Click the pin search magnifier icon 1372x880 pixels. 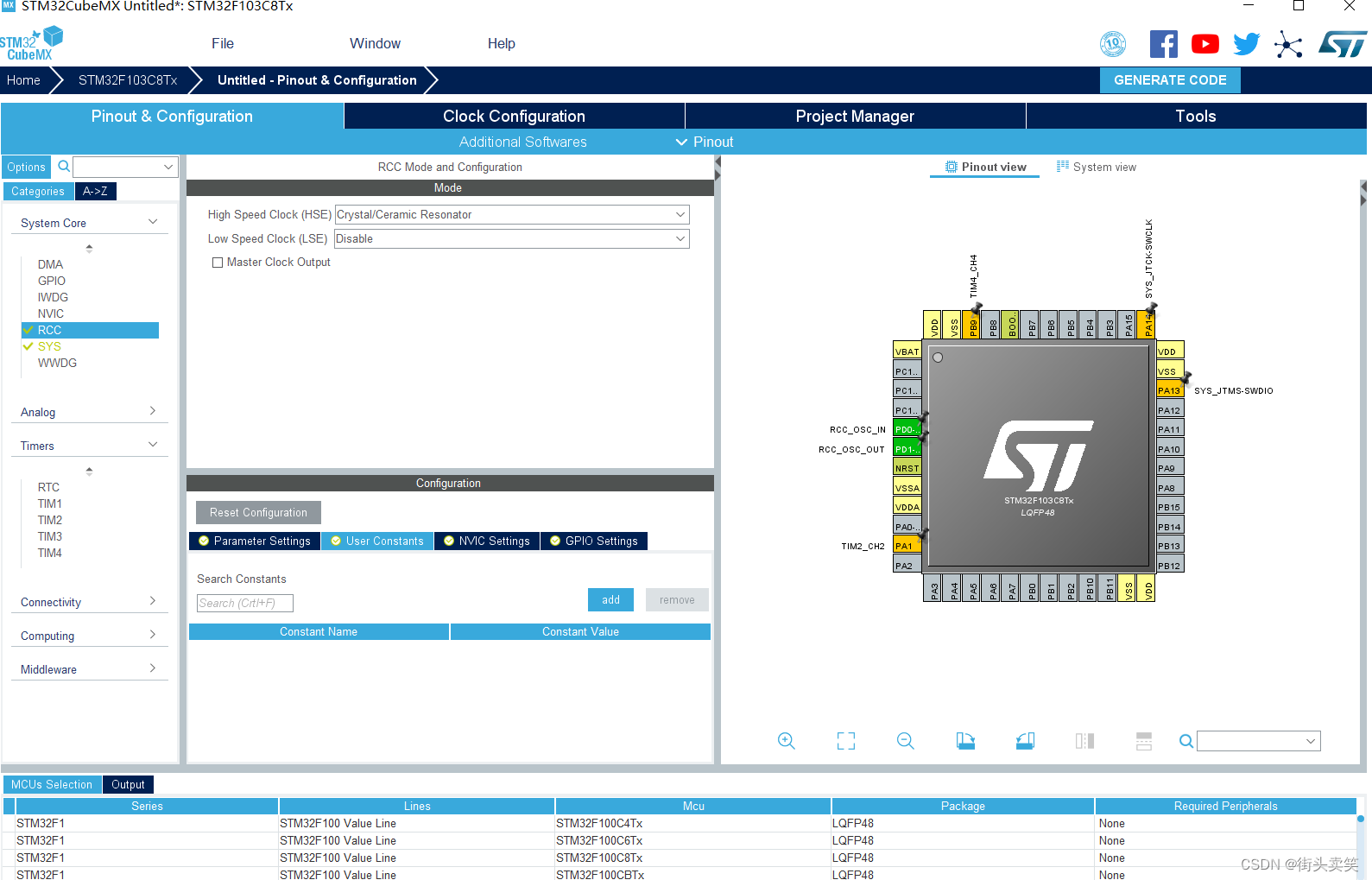pos(1186,741)
